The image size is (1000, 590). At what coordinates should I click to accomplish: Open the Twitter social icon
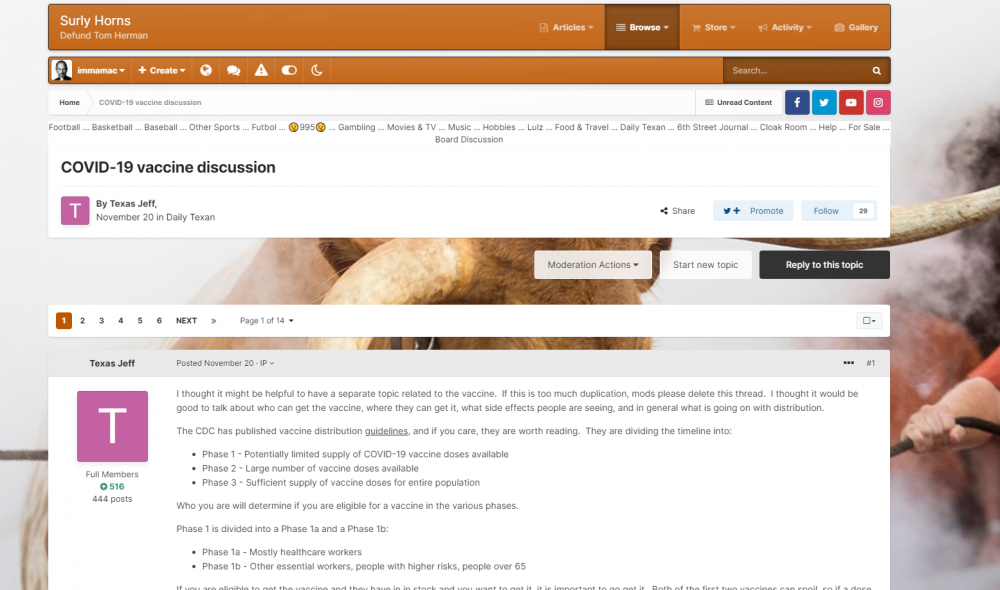click(x=824, y=102)
